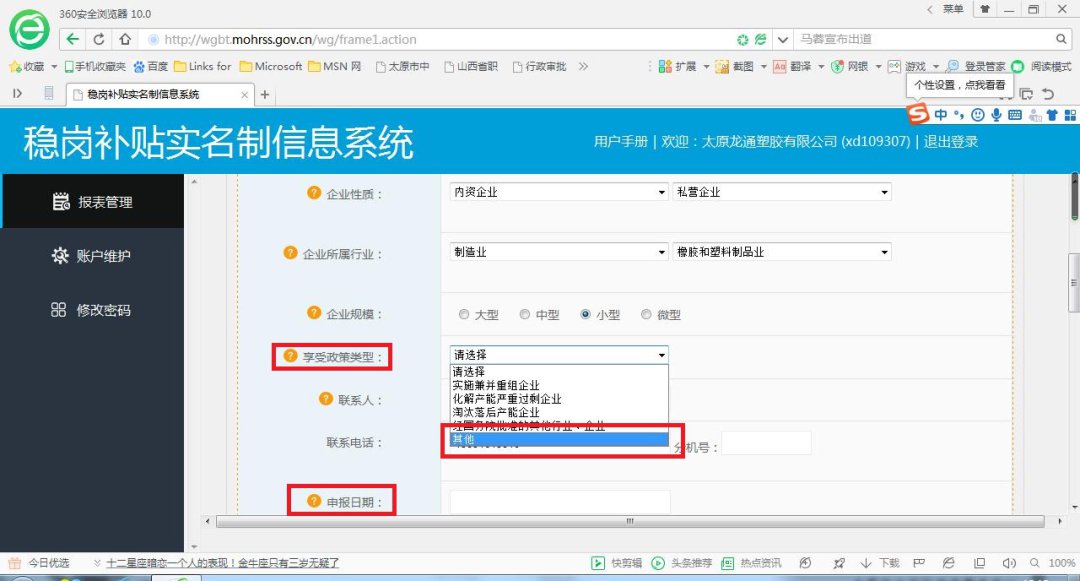
Task: Click help icon beside 享受政策类型
Action: 291,355
